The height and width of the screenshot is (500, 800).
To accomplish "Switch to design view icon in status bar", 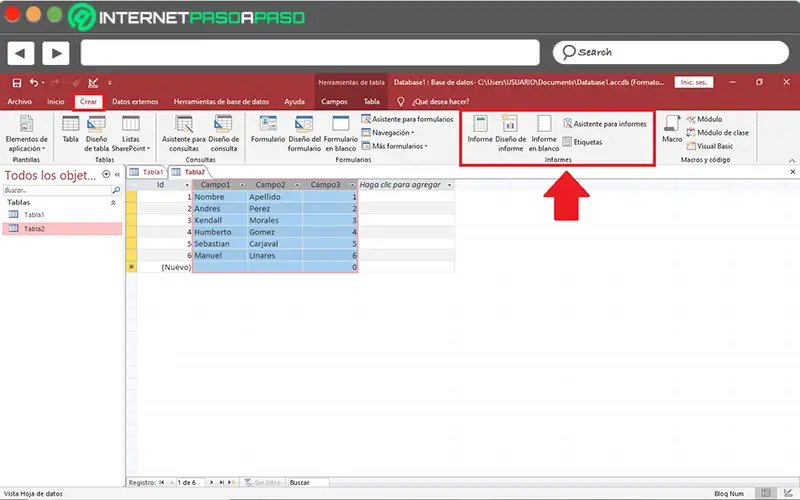I will 788,493.
